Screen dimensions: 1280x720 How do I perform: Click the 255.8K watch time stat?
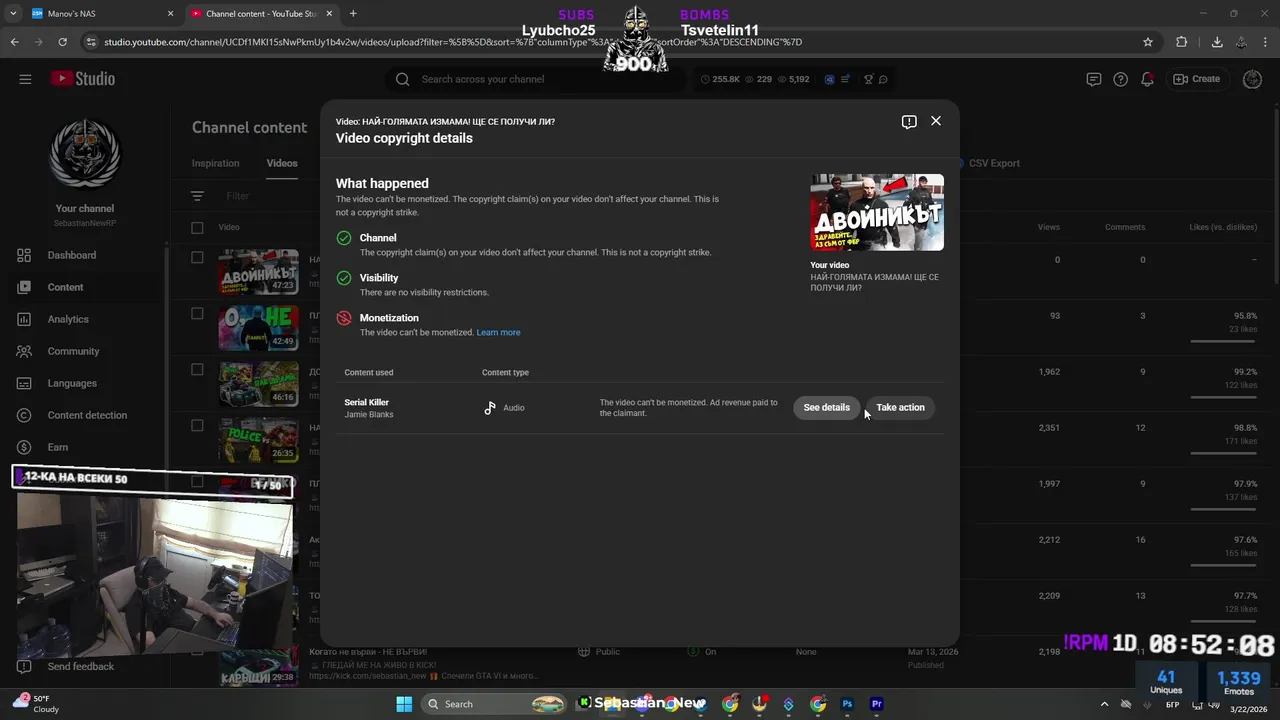[x=721, y=79]
